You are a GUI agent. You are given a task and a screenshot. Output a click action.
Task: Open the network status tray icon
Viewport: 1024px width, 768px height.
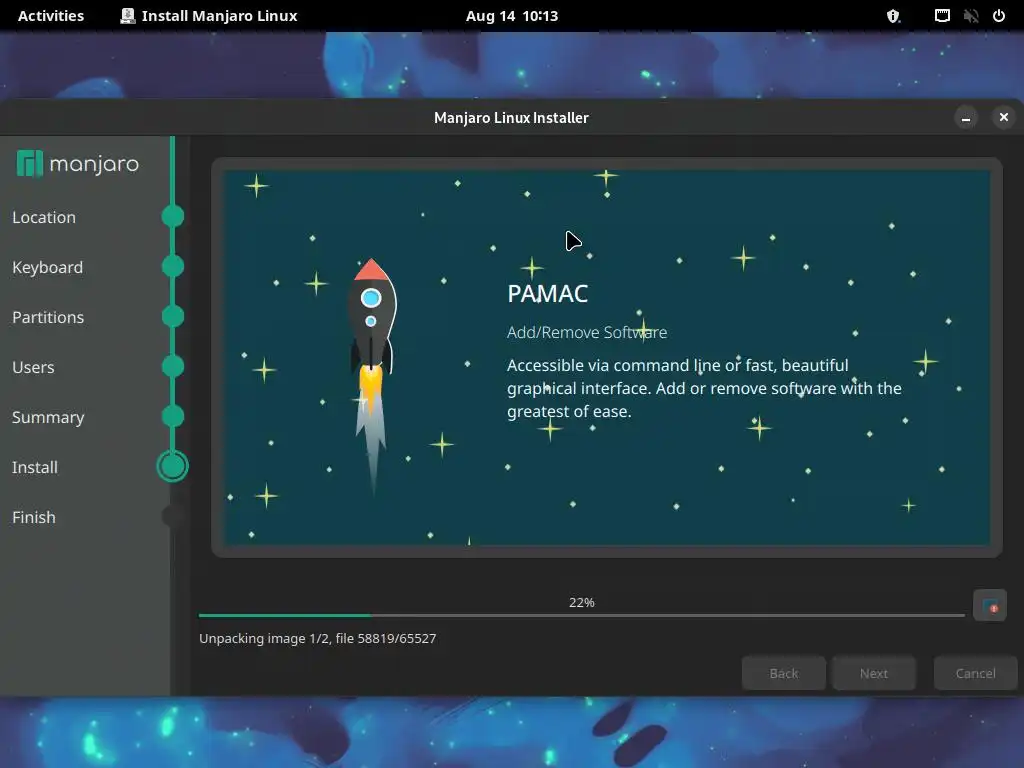942,16
